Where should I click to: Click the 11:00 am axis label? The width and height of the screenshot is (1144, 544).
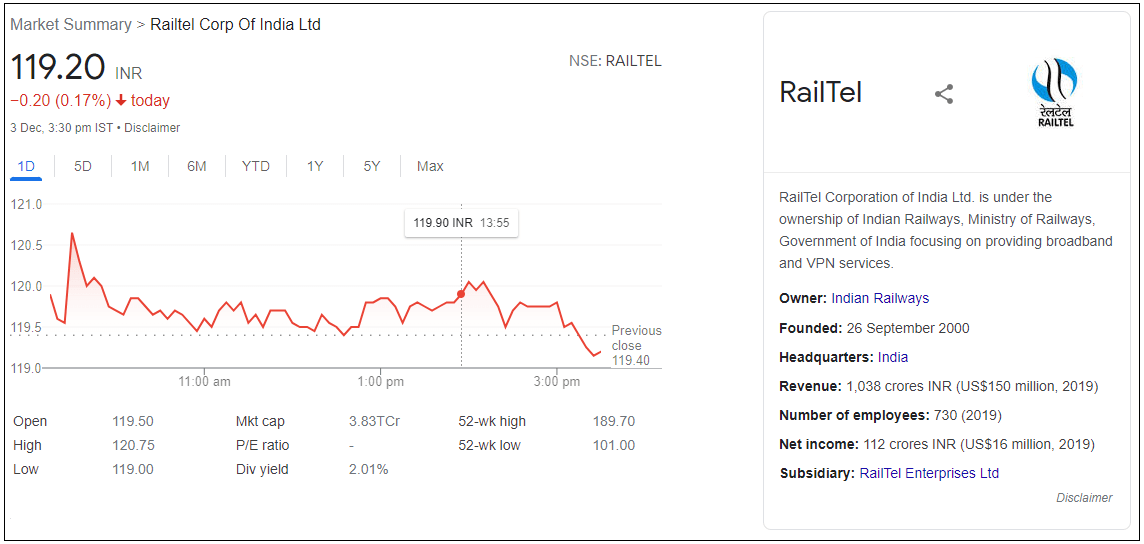[205, 382]
